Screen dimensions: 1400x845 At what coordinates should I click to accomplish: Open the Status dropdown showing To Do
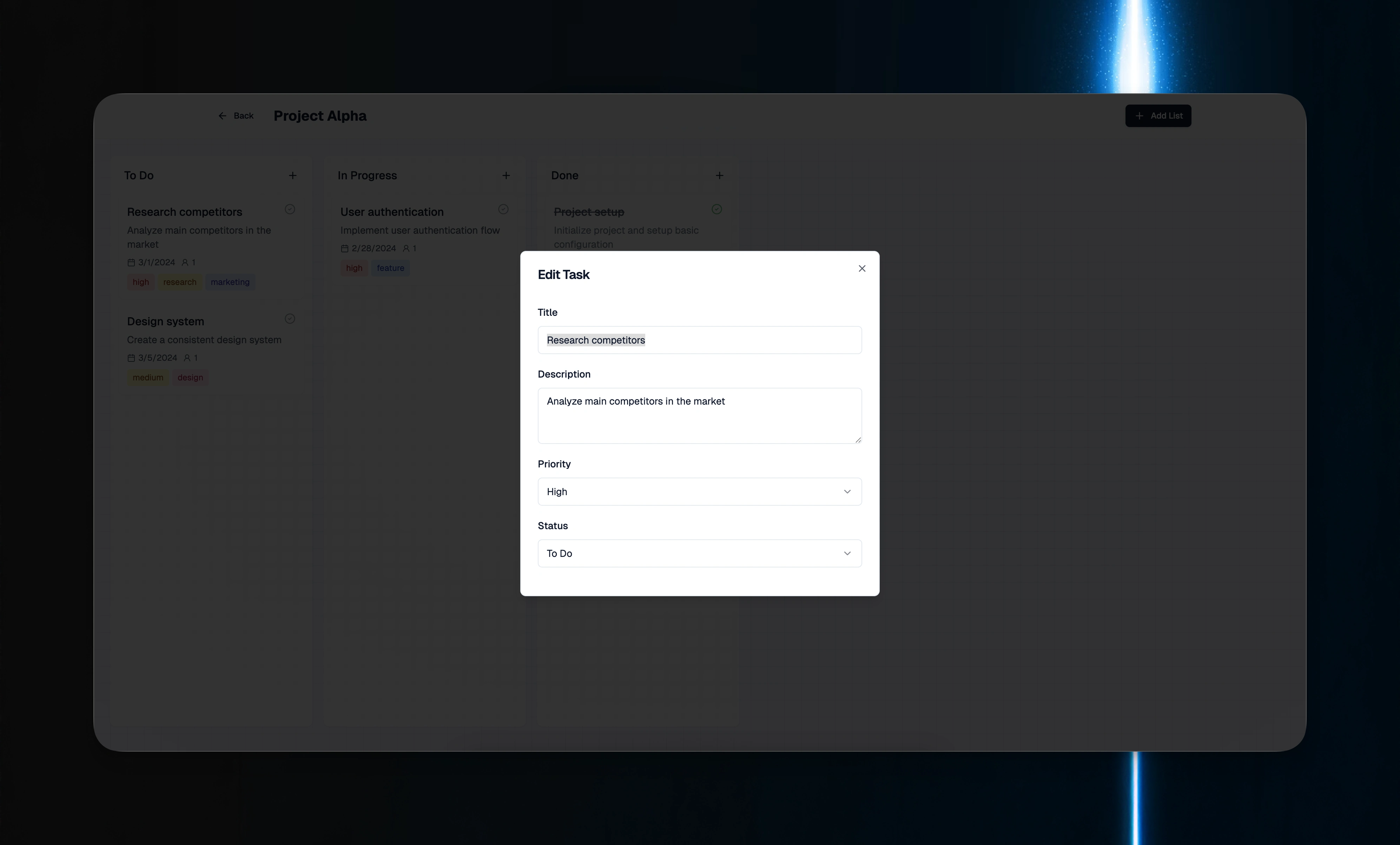699,553
